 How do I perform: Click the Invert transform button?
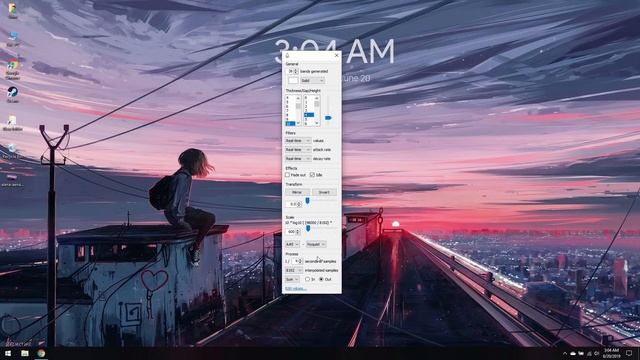[324, 192]
